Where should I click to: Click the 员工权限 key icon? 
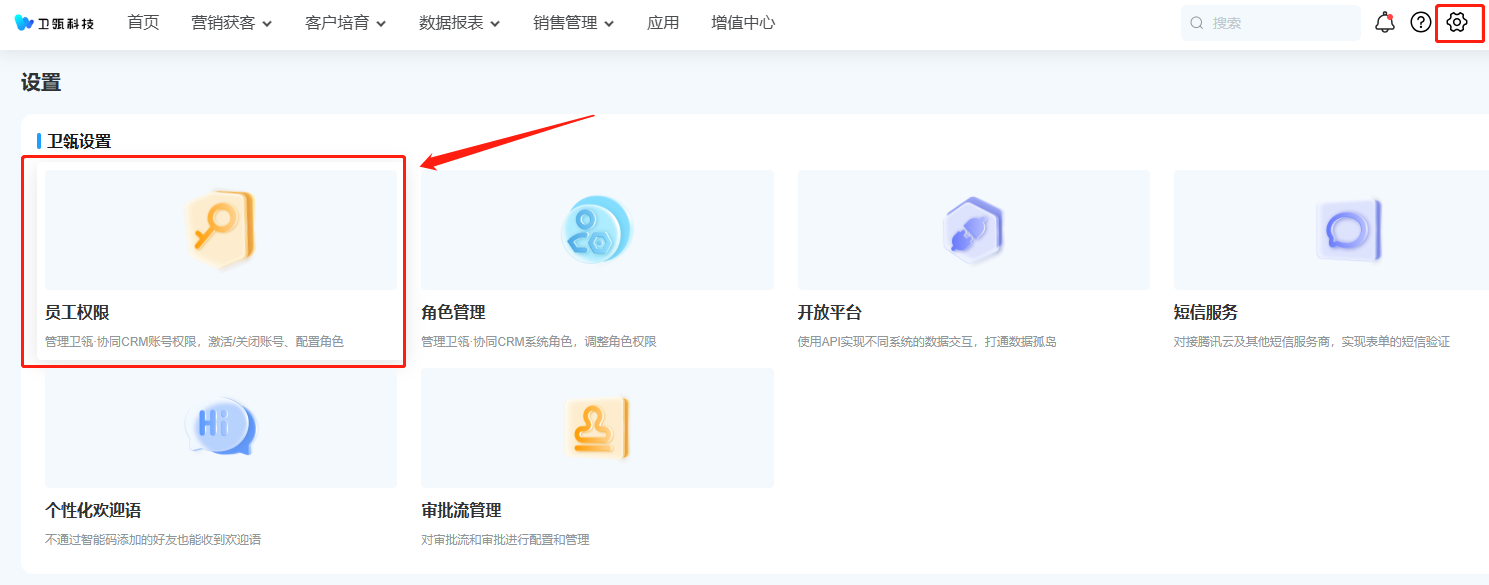tap(221, 229)
